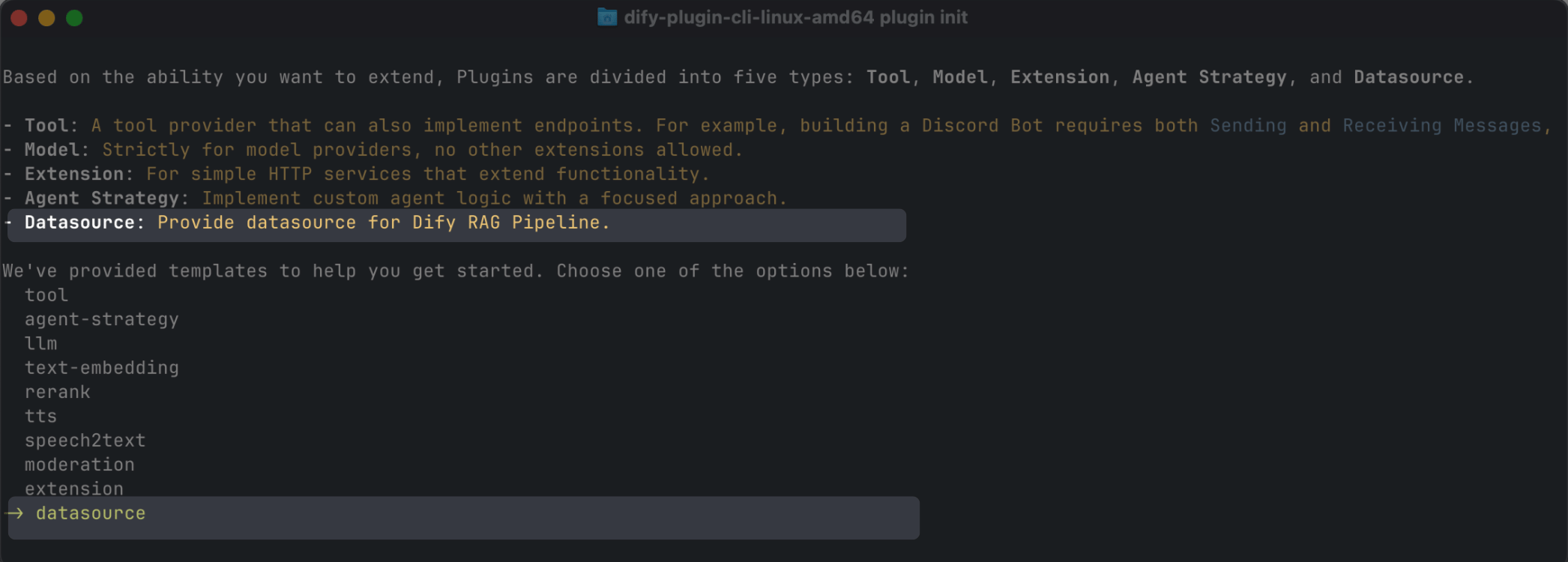Choose the llm template option
1568x562 pixels.
pyautogui.click(x=41, y=343)
